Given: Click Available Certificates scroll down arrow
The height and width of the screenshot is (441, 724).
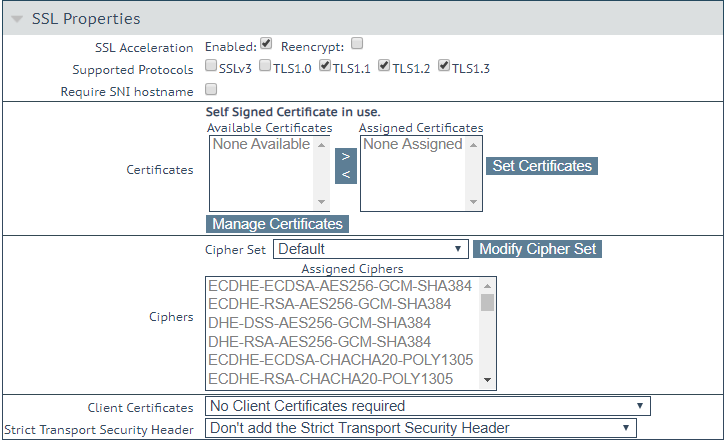Looking at the screenshot, I should 321,202.
